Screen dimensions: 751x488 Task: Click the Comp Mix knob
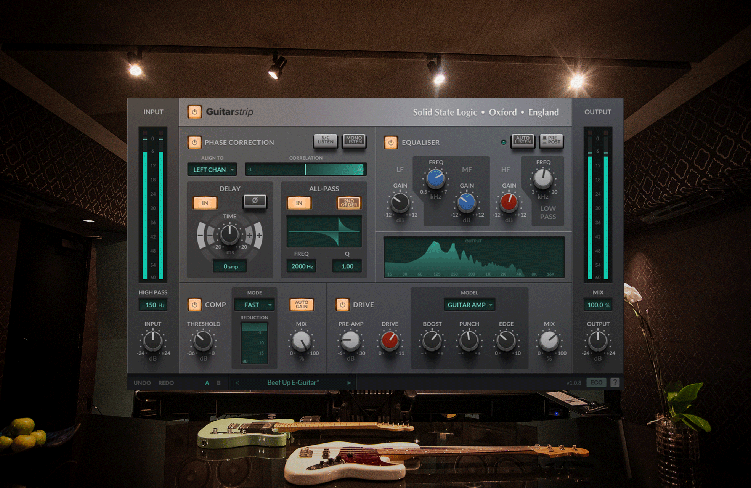(301, 341)
